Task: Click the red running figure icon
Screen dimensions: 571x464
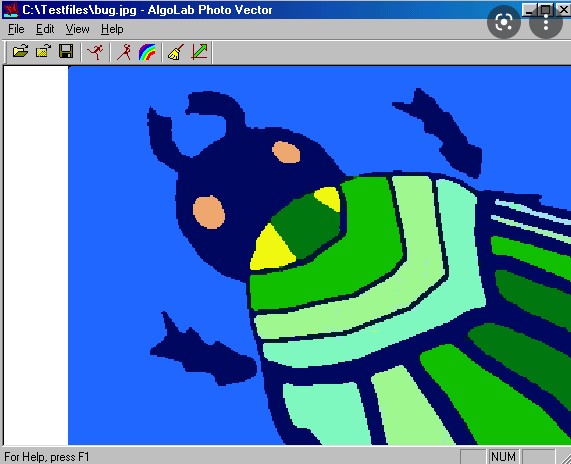Action: coord(95,52)
